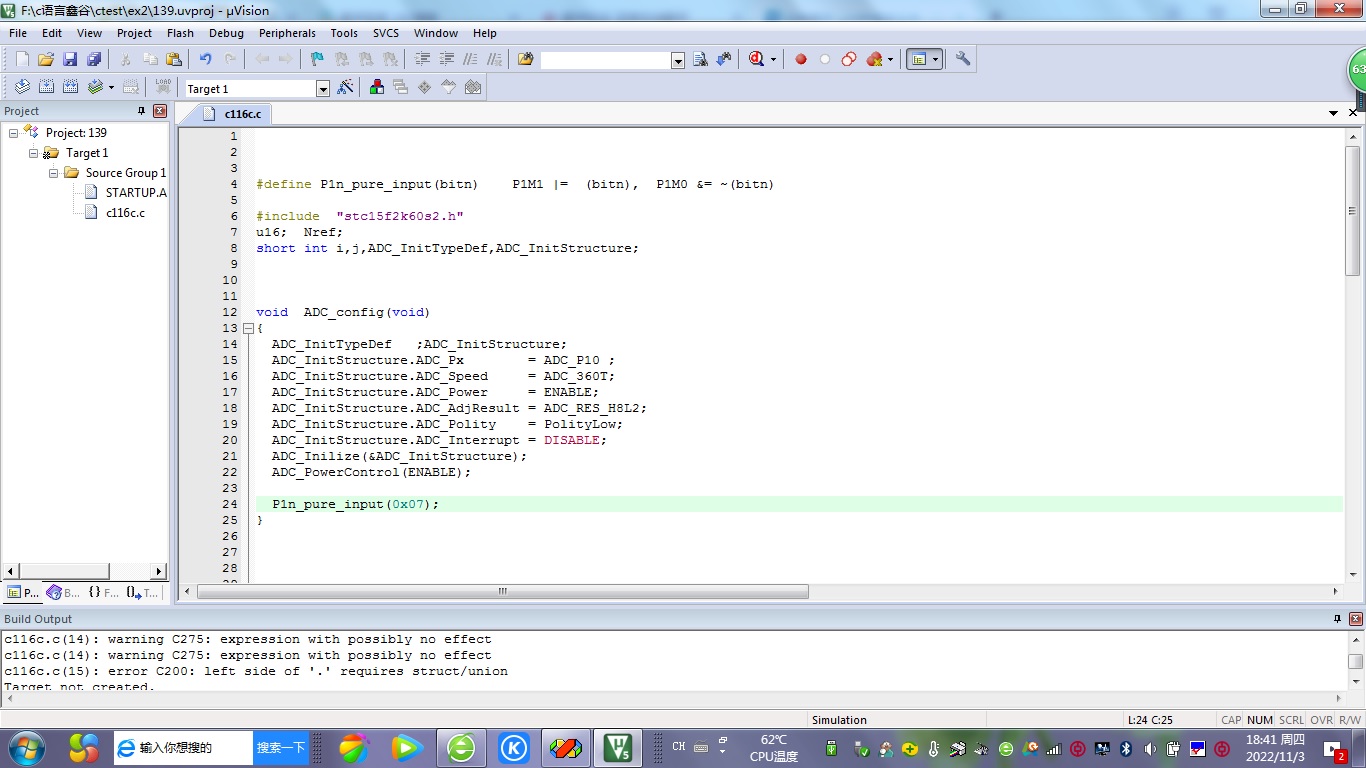Open editor tab list dropdown arrow
1366x768 pixels.
pyautogui.click(x=1333, y=113)
